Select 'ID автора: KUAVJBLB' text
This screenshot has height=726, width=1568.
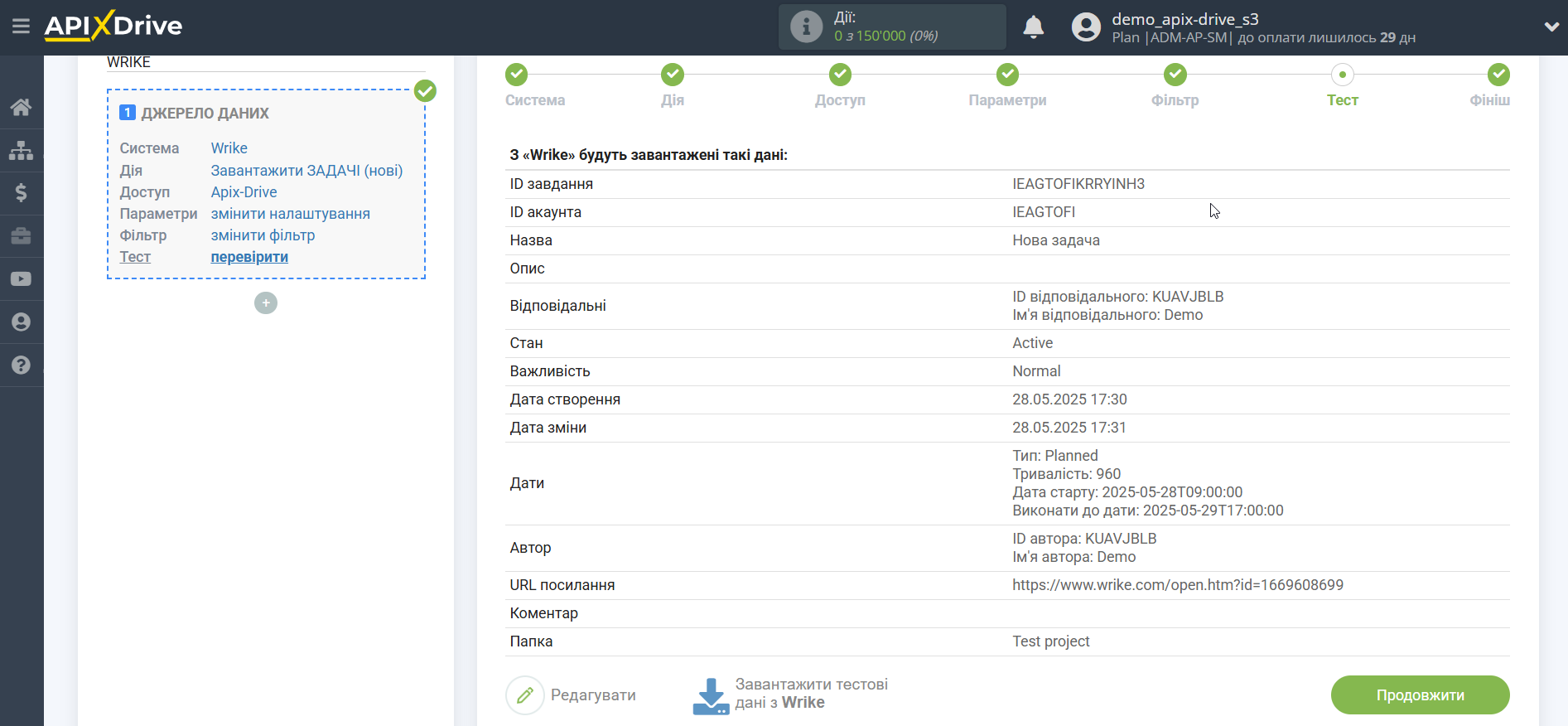[x=1084, y=539]
